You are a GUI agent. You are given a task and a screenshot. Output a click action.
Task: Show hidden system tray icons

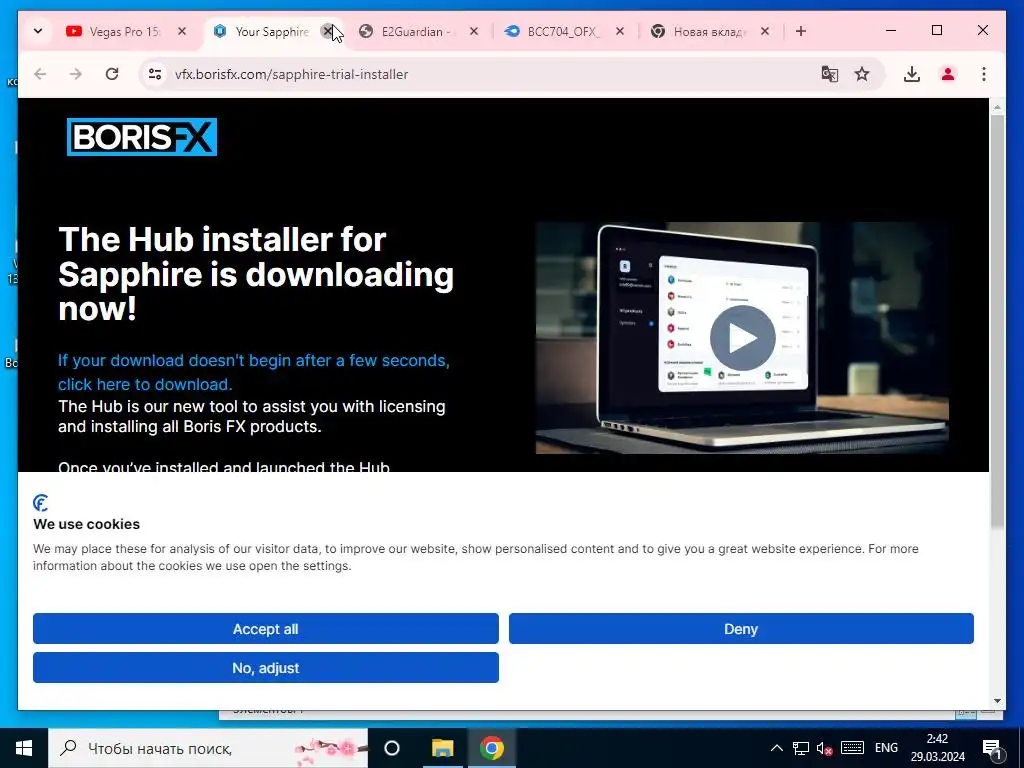pyautogui.click(x=776, y=748)
